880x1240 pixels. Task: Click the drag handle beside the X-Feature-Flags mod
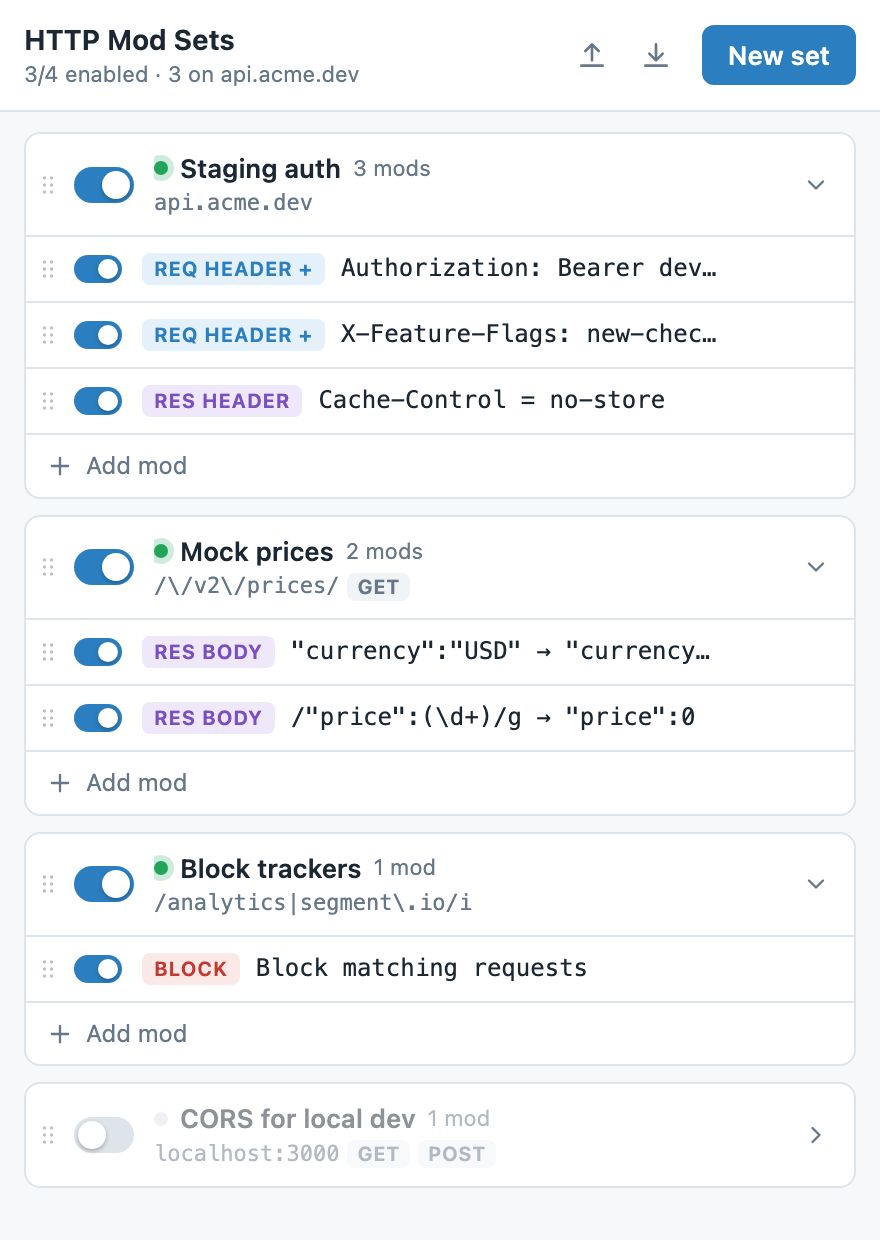coord(48,335)
